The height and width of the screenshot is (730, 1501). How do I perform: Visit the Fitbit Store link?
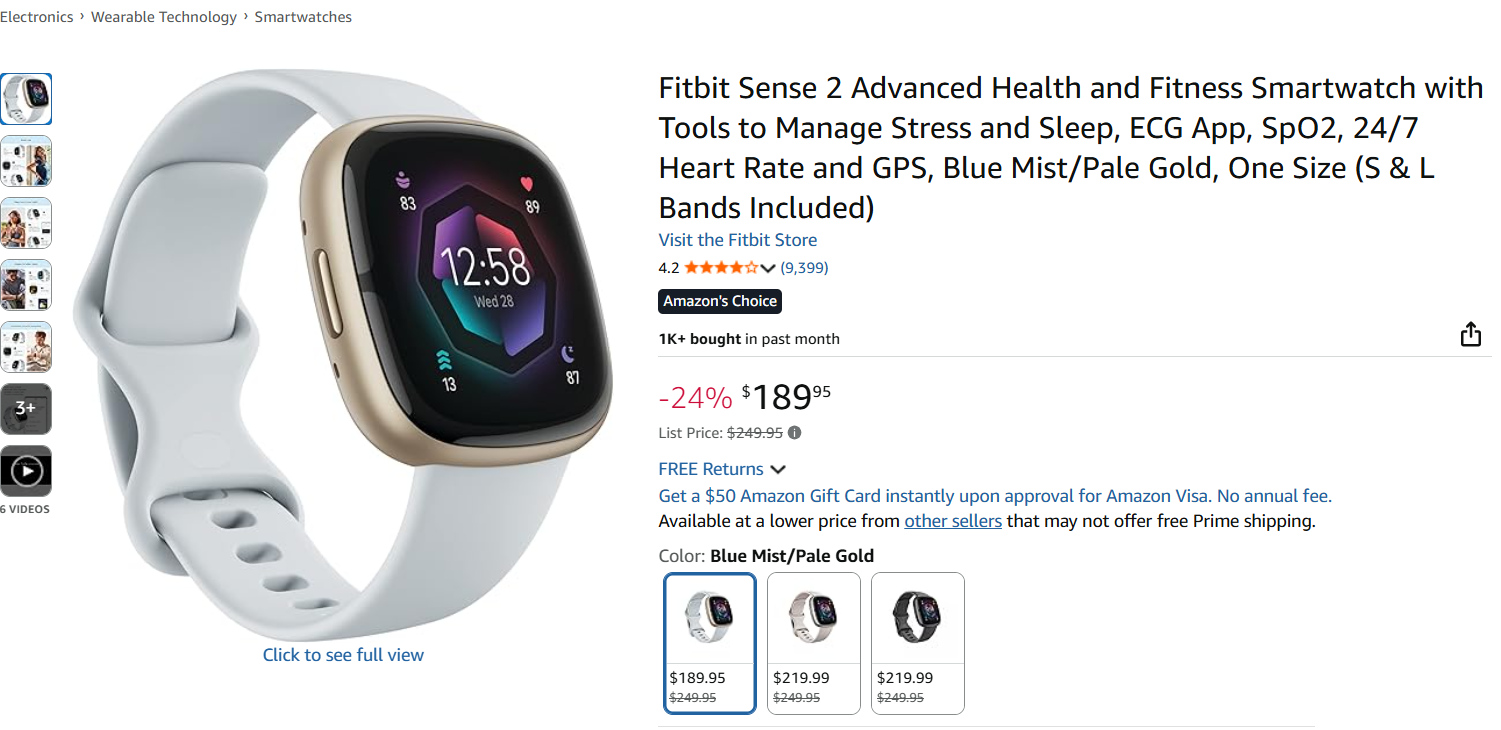pos(737,240)
